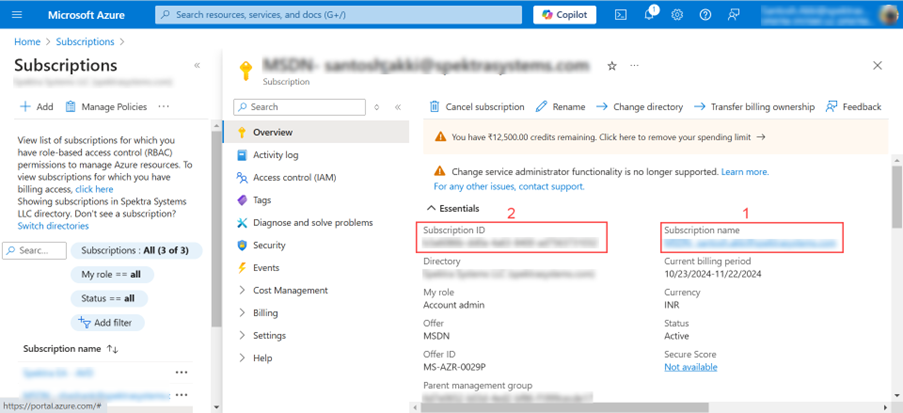
Task: Add a new subscription
Action: pos(37,107)
